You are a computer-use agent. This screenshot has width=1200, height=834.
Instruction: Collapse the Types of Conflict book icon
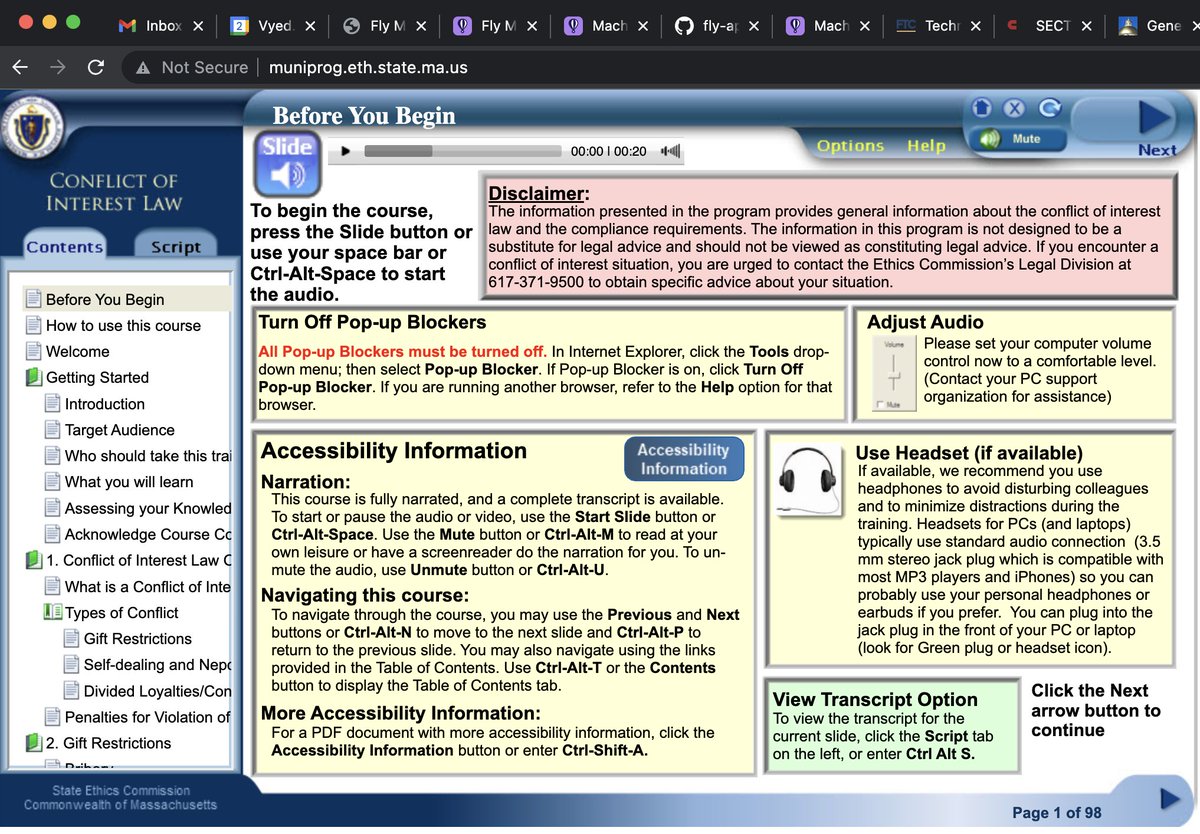[x=53, y=612]
